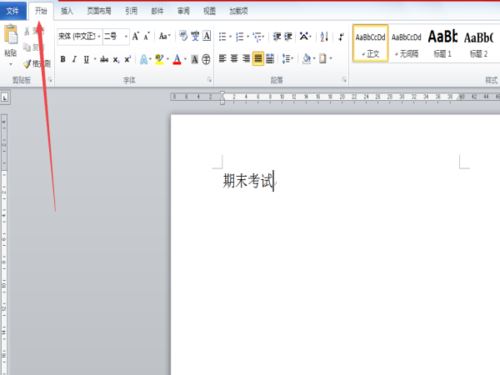
Task: Expand the Paste options arrow under 粘贴
Action: click(11, 64)
